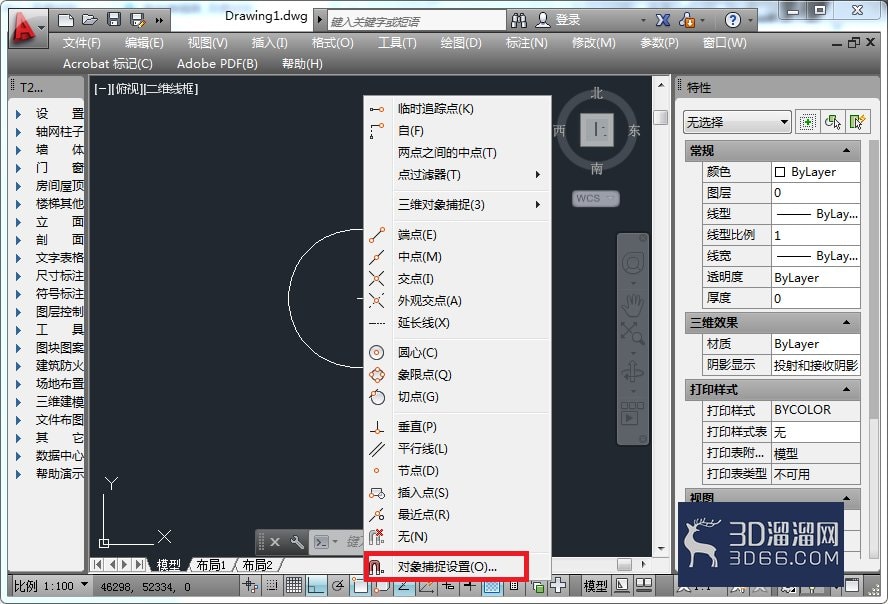Click the ViewCube top face
Screen dimensions: 888x604
pyautogui.click(x=596, y=130)
